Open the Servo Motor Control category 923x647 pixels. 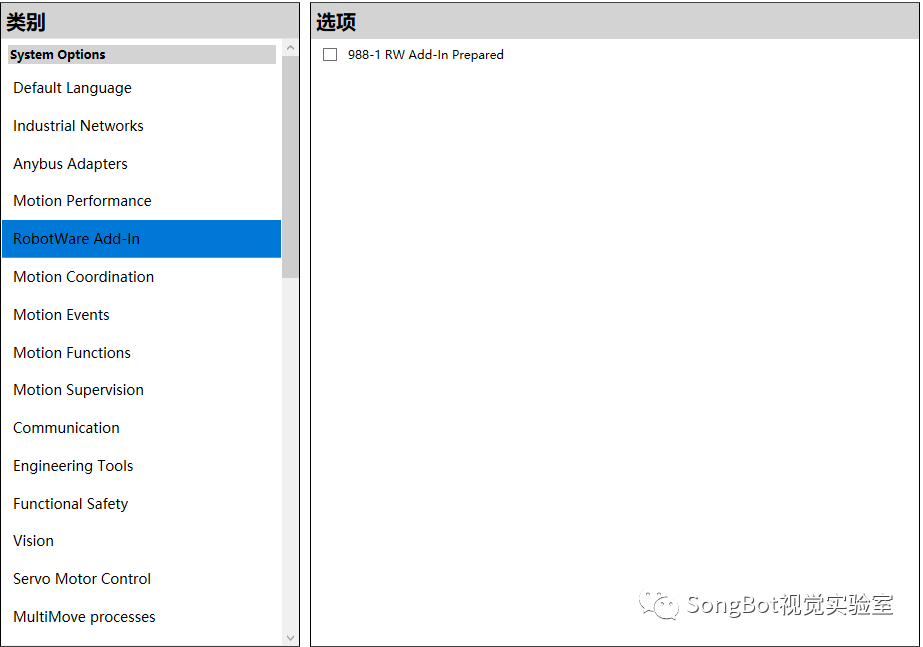(142, 579)
